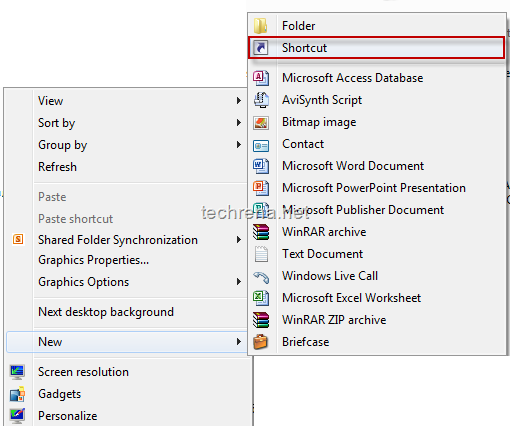This screenshot has width=510, height=426.
Task: Click the Folder icon in New submenu
Action: [260, 26]
